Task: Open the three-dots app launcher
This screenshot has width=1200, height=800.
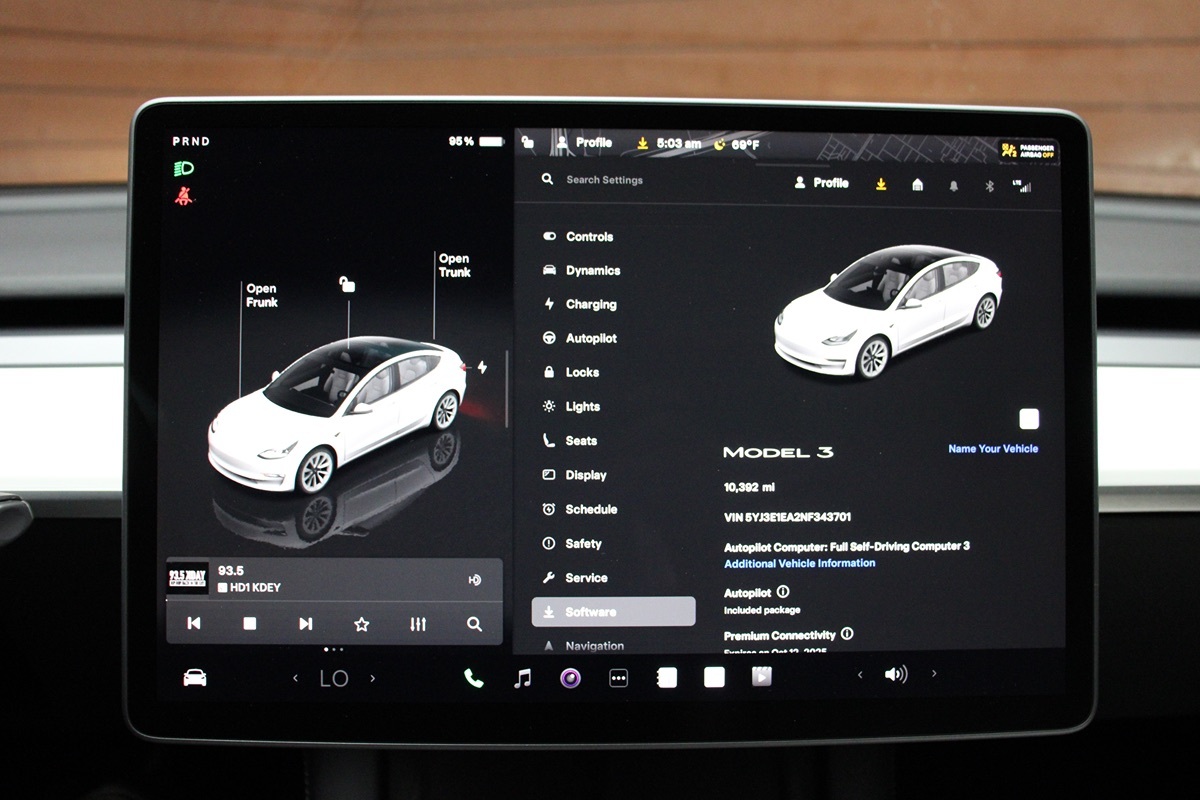Action: 619,678
